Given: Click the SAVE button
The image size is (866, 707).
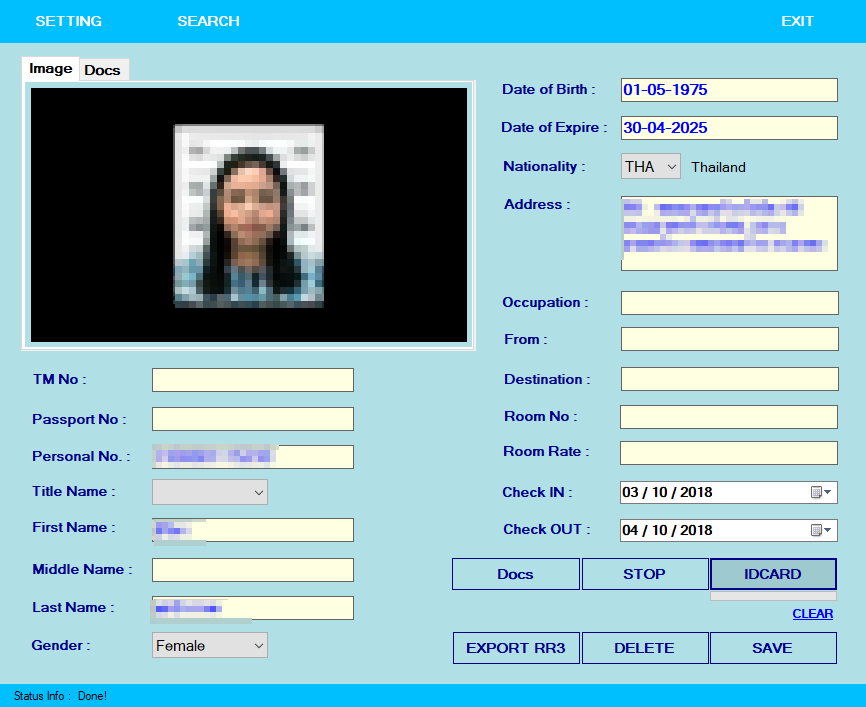Looking at the screenshot, I should pos(773,648).
